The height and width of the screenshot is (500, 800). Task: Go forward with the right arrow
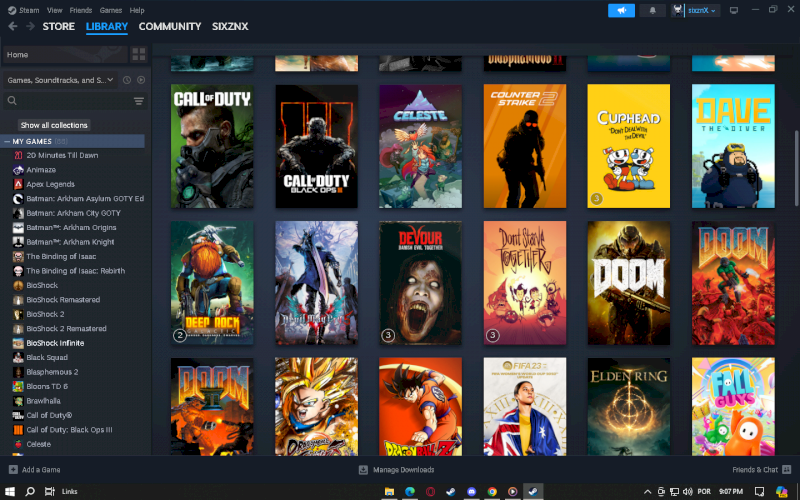pyautogui.click(x=30, y=27)
